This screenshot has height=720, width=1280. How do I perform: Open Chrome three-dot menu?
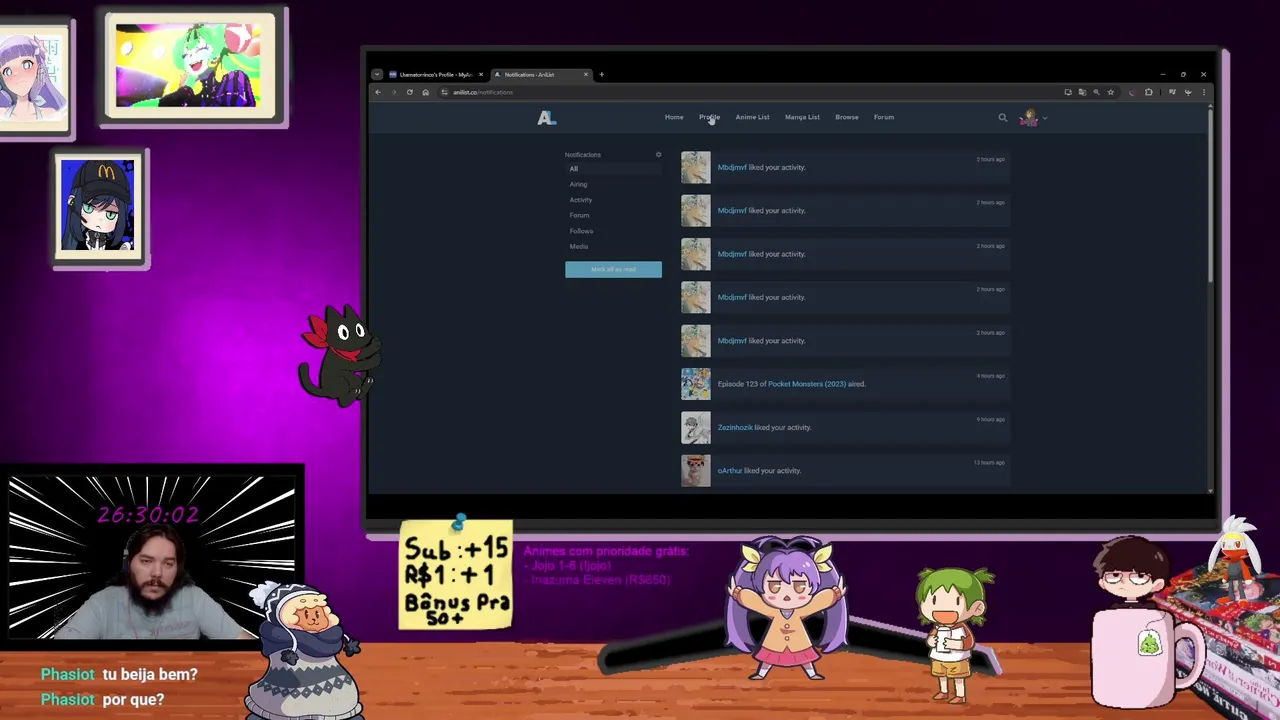coord(1203,92)
